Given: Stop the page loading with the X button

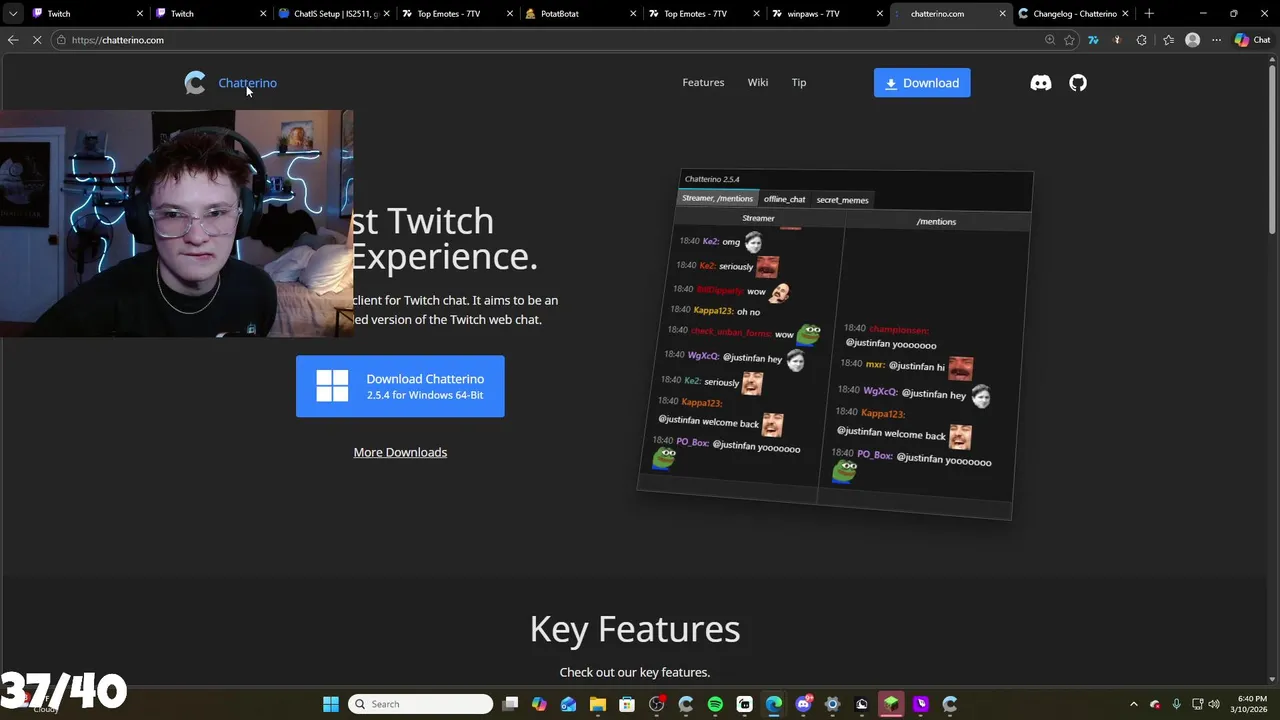Looking at the screenshot, I should pos(37,40).
